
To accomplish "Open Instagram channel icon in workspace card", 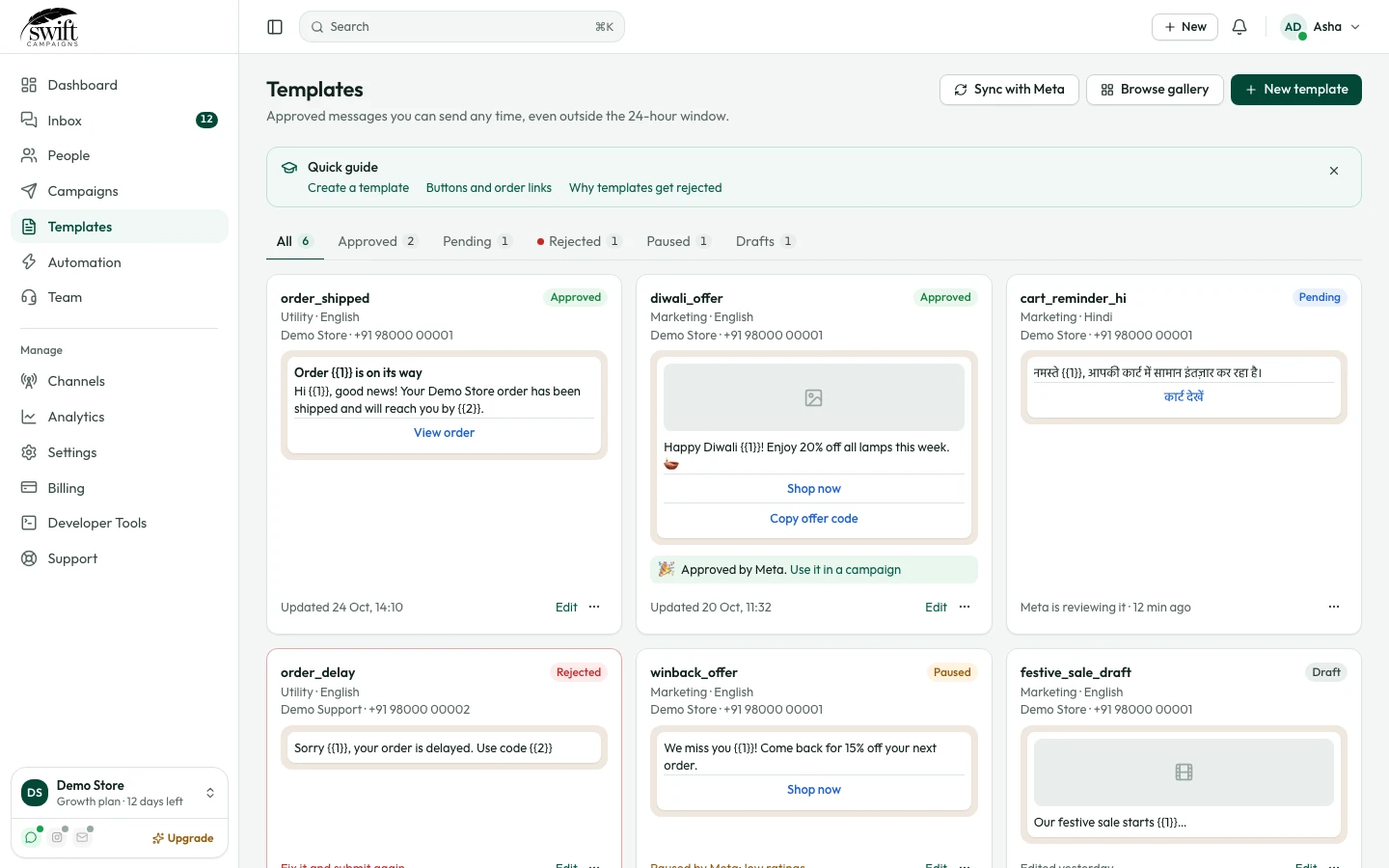I will [x=57, y=837].
